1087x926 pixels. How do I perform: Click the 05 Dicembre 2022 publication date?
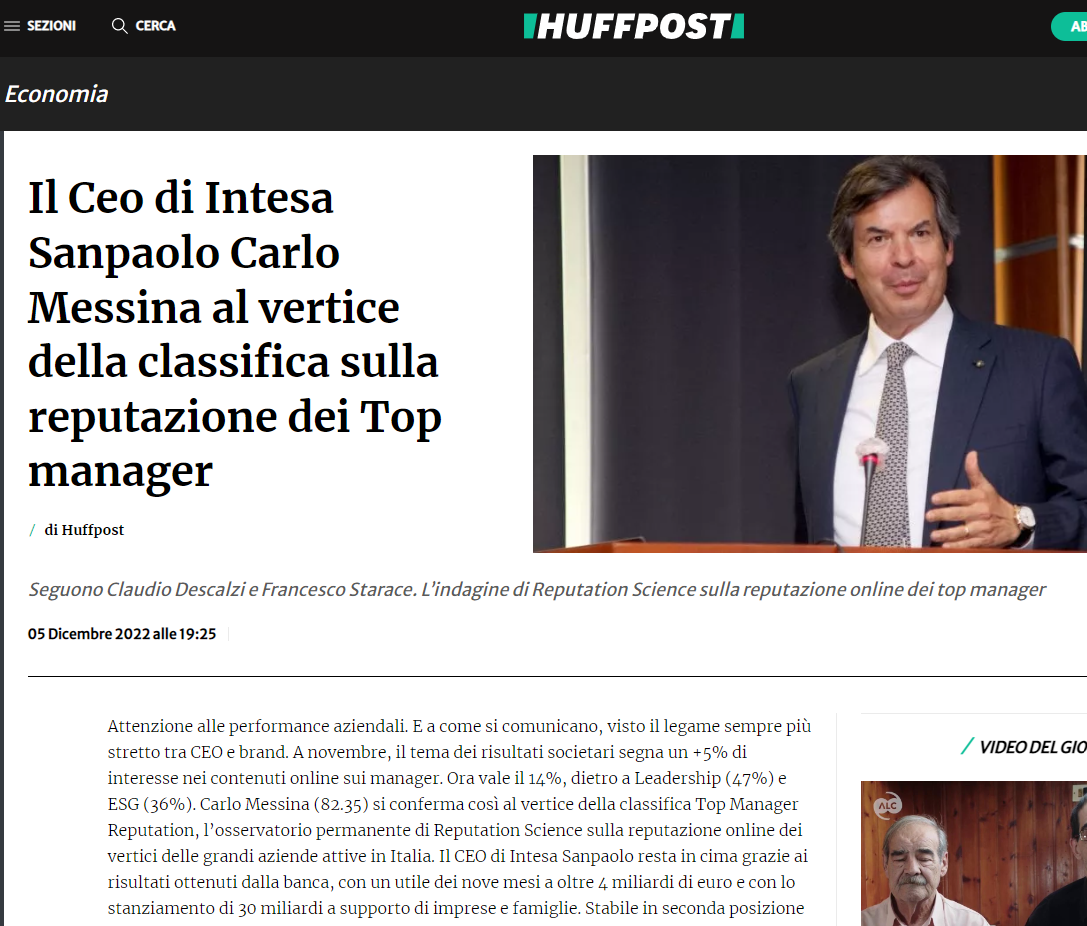[x=122, y=634]
